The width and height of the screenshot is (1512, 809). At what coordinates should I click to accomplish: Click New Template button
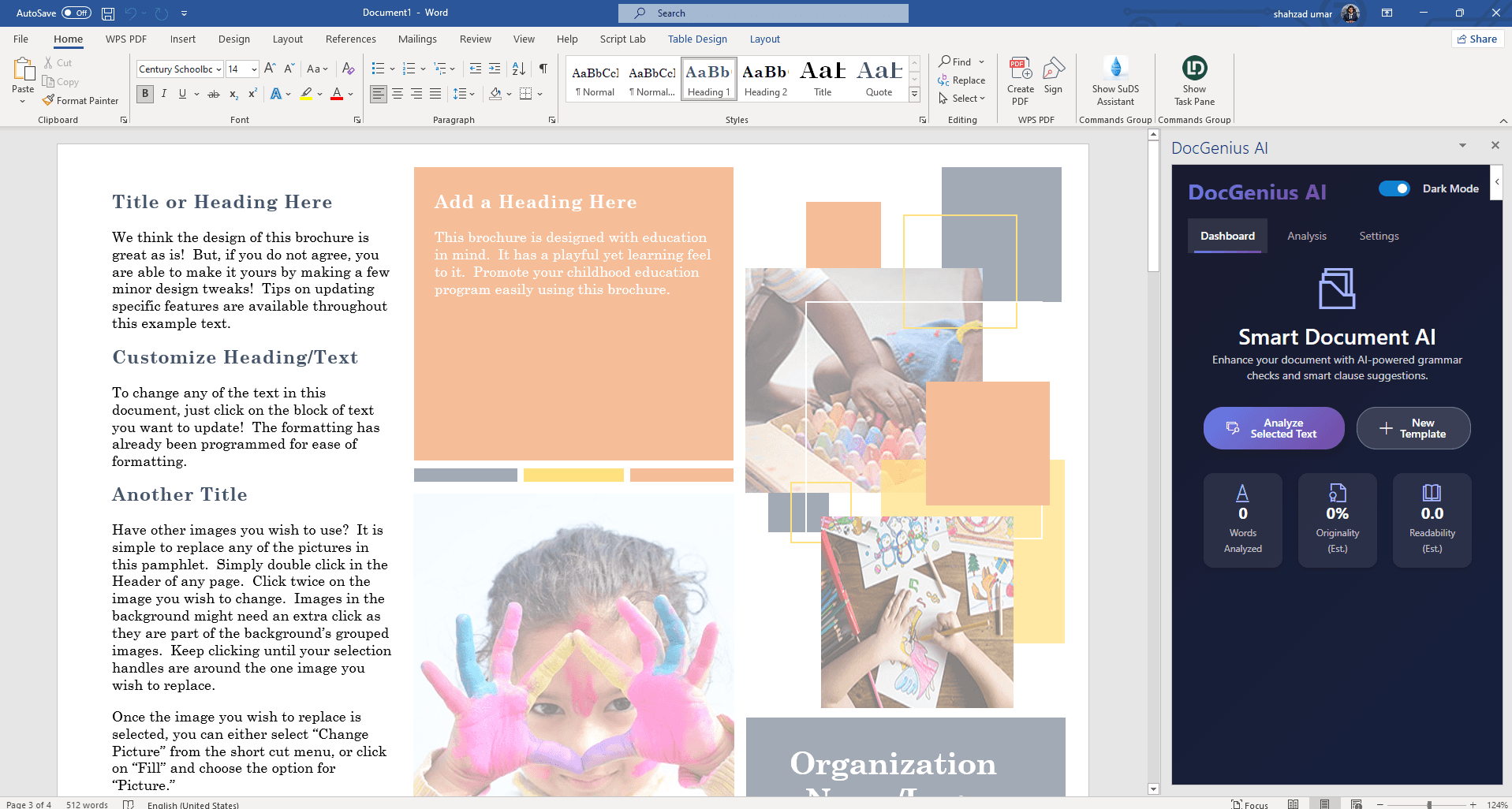coord(1413,428)
